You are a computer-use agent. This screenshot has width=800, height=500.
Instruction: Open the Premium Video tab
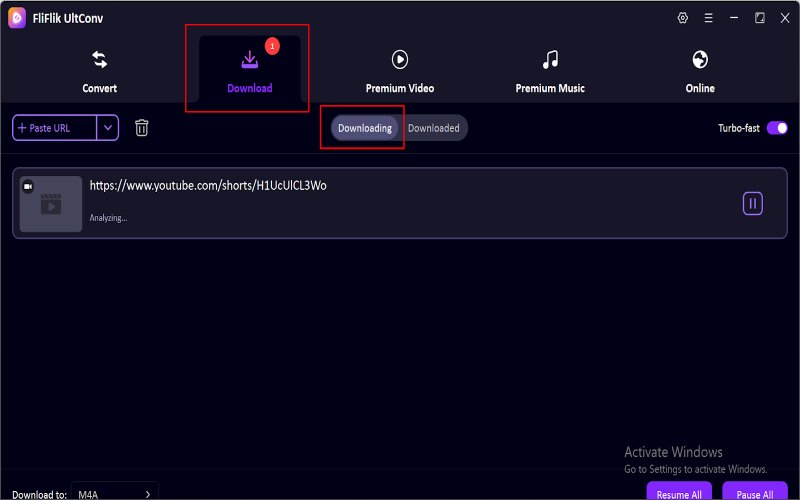click(399, 71)
